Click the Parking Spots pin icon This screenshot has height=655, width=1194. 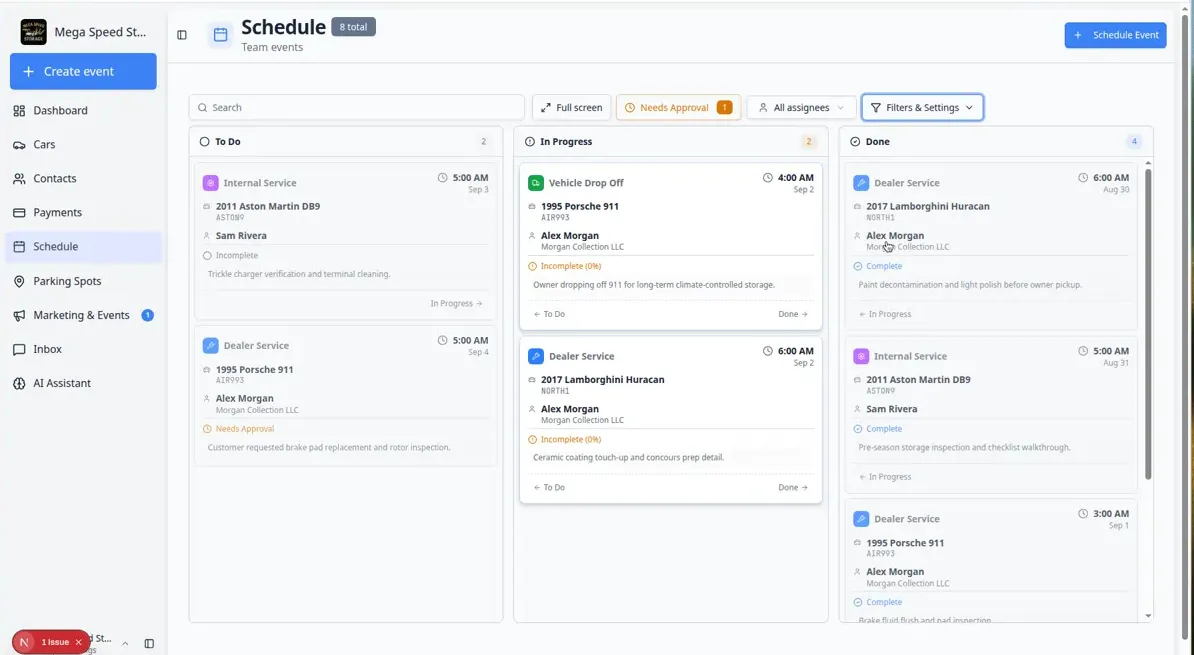(x=19, y=281)
